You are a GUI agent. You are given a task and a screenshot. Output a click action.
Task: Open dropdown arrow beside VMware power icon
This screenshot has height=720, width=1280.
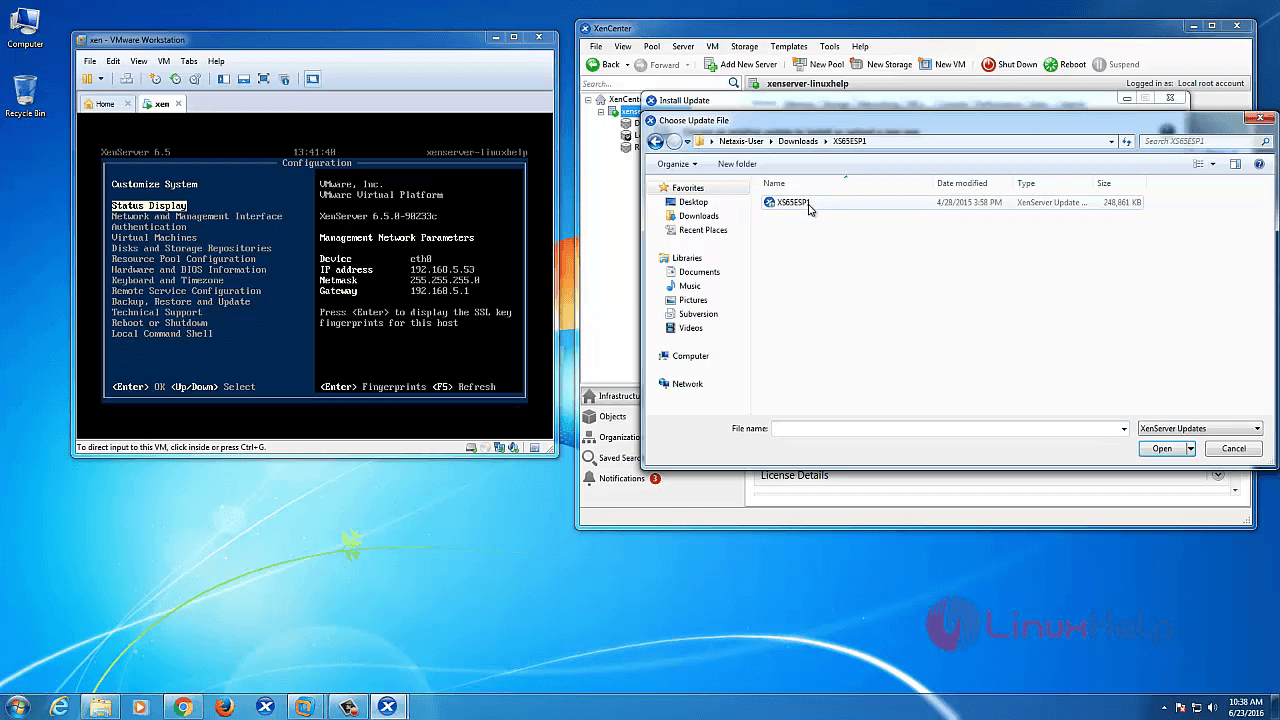100,79
